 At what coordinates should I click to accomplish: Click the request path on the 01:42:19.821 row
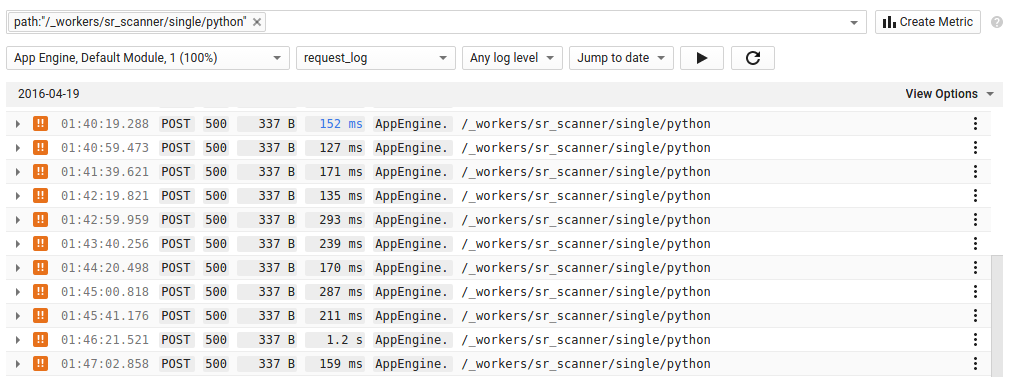(586, 196)
